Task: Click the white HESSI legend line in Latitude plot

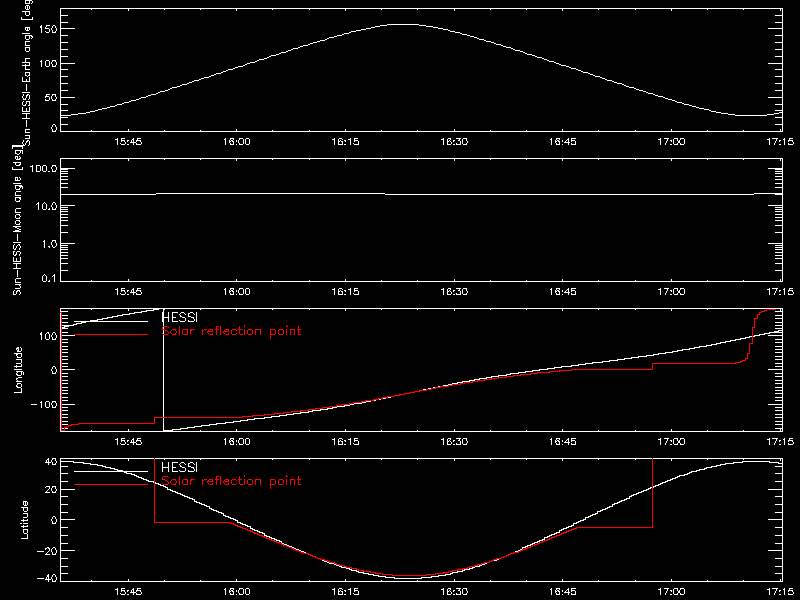Action: click(x=111, y=471)
